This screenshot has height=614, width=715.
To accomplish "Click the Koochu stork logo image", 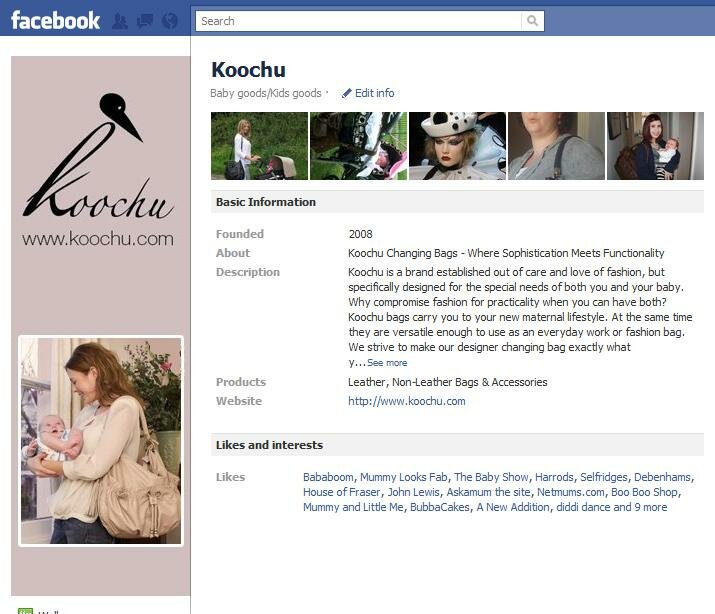I will tap(98, 155).
